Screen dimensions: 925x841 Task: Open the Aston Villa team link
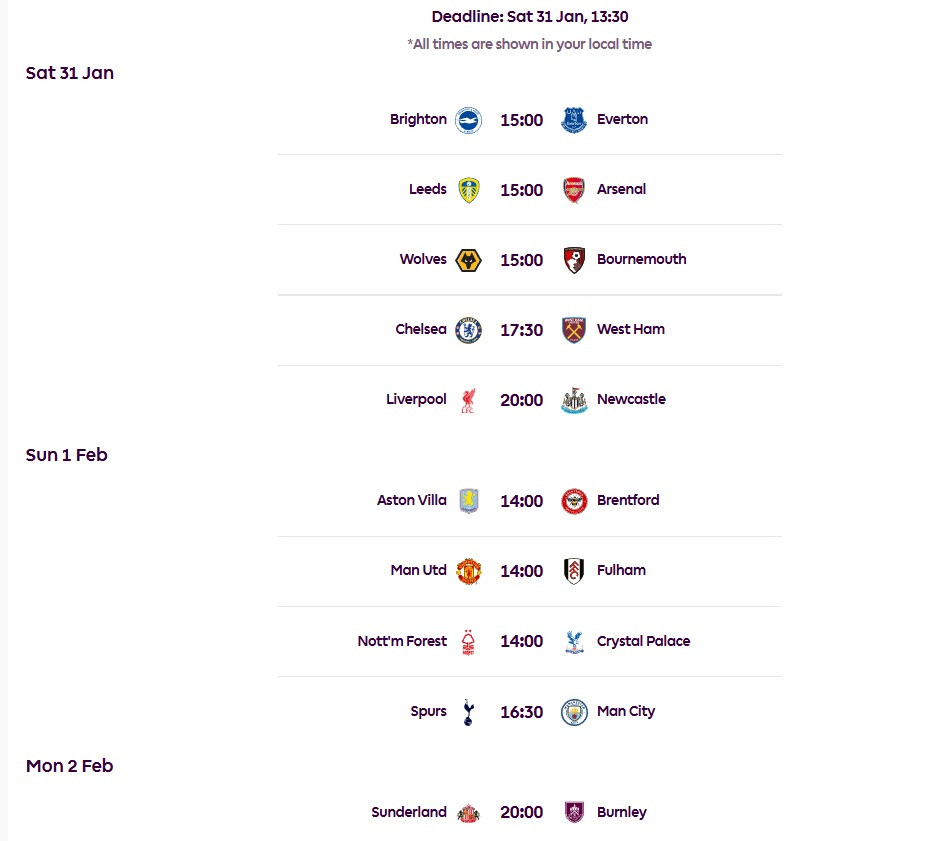412,500
